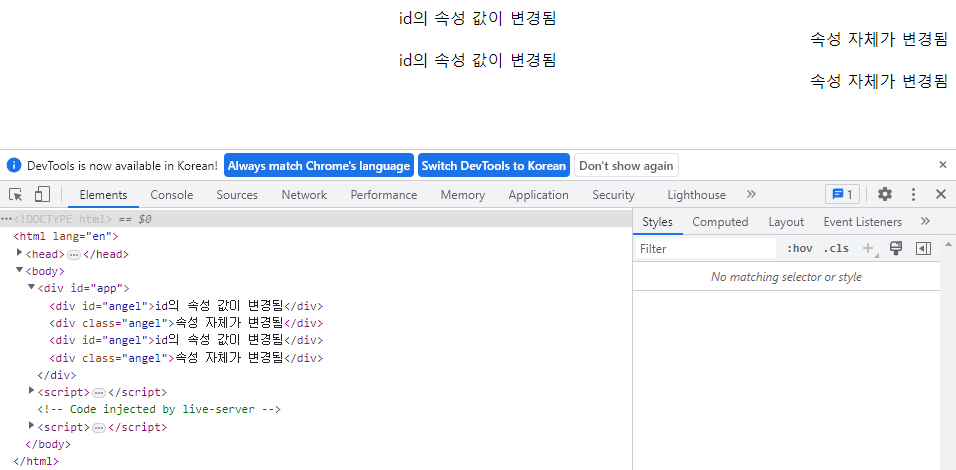Click the Styles pane scrollbar up arrow
Viewport: 956px width, 470px height.
click(948, 244)
